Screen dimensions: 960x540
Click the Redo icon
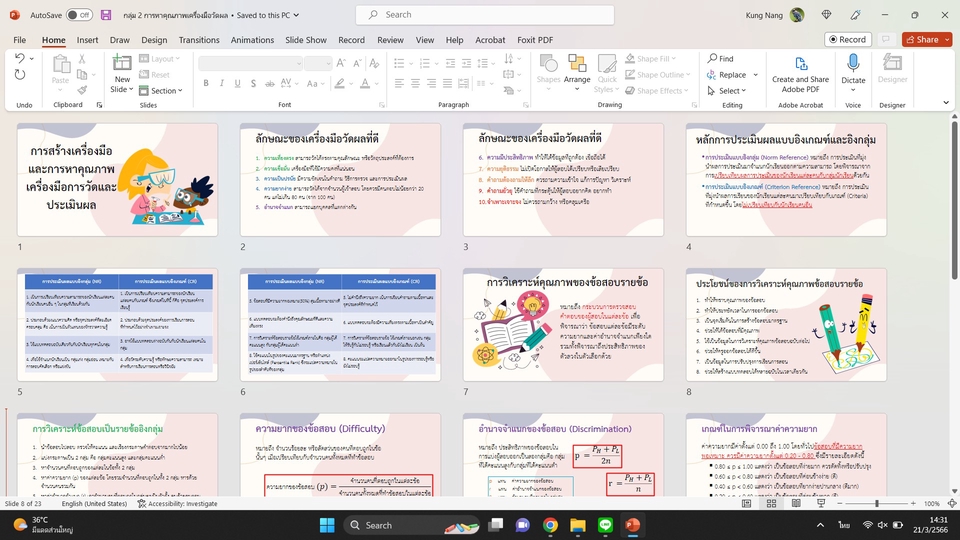pyautogui.click(x=20, y=75)
